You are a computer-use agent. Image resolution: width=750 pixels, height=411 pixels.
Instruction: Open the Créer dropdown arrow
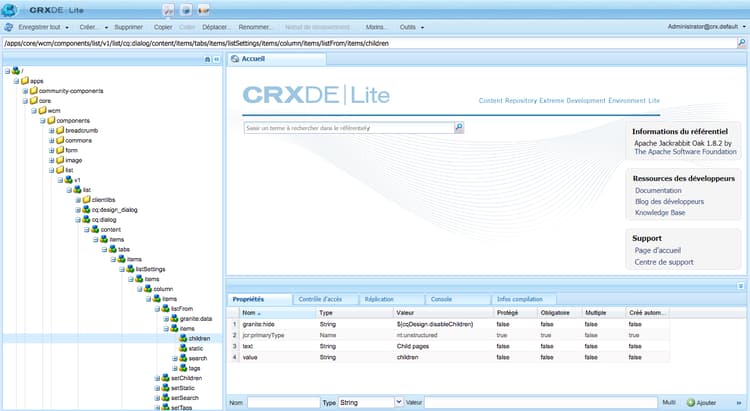coord(106,28)
